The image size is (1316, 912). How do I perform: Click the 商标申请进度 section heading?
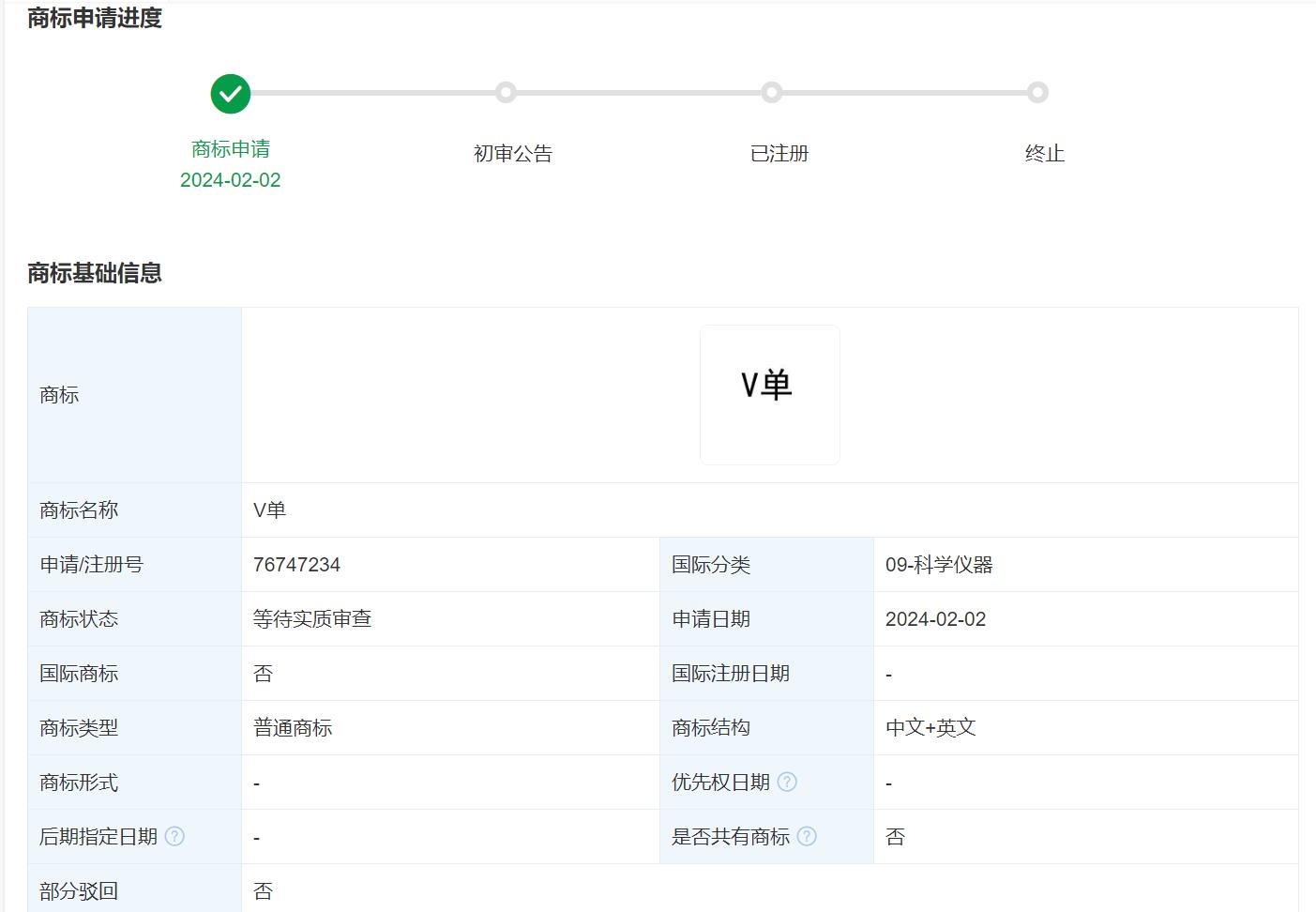pos(95,18)
